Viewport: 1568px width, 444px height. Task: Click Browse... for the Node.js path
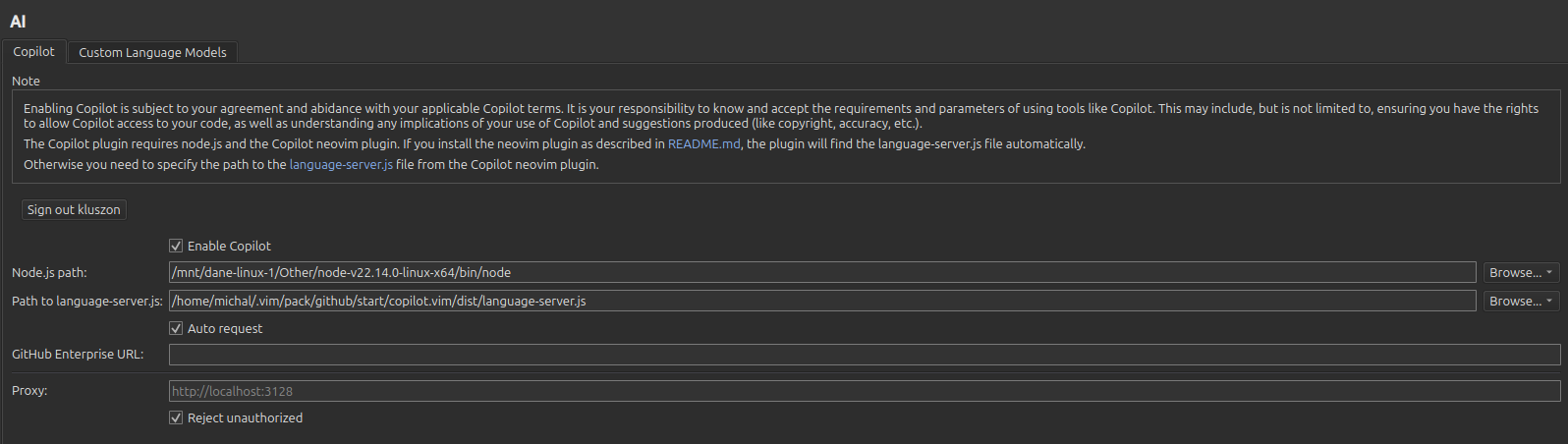1514,272
